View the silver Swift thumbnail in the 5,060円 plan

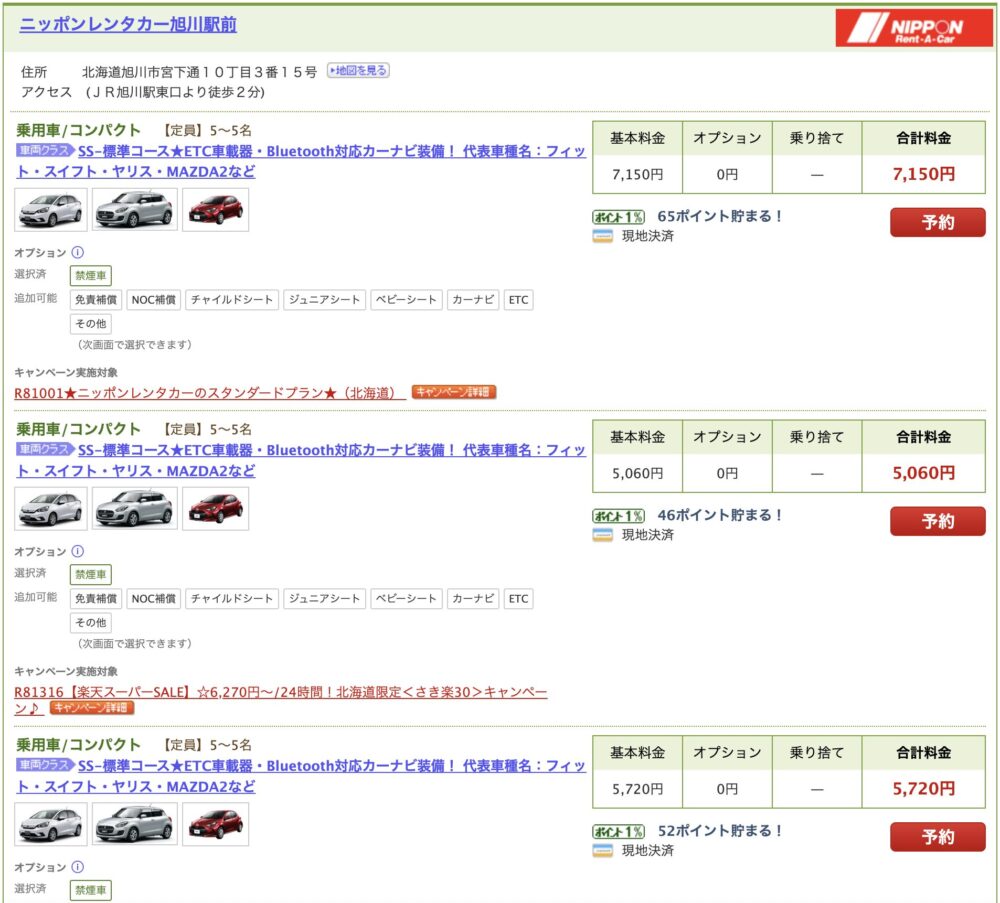pos(135,508)
